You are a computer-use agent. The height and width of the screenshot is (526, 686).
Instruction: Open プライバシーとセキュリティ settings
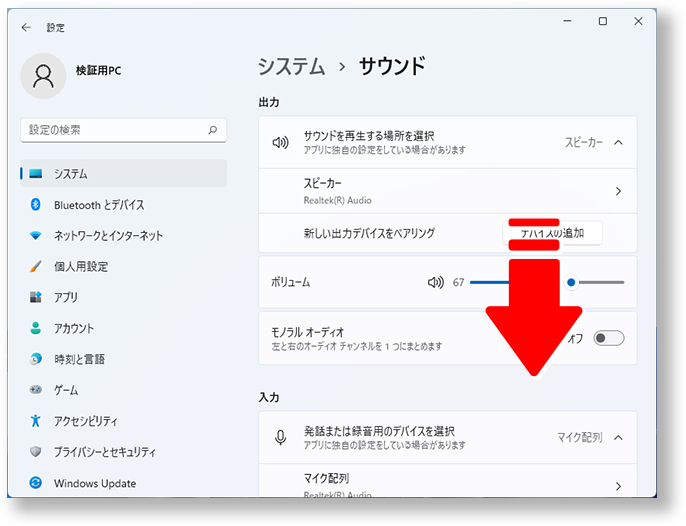124,452
